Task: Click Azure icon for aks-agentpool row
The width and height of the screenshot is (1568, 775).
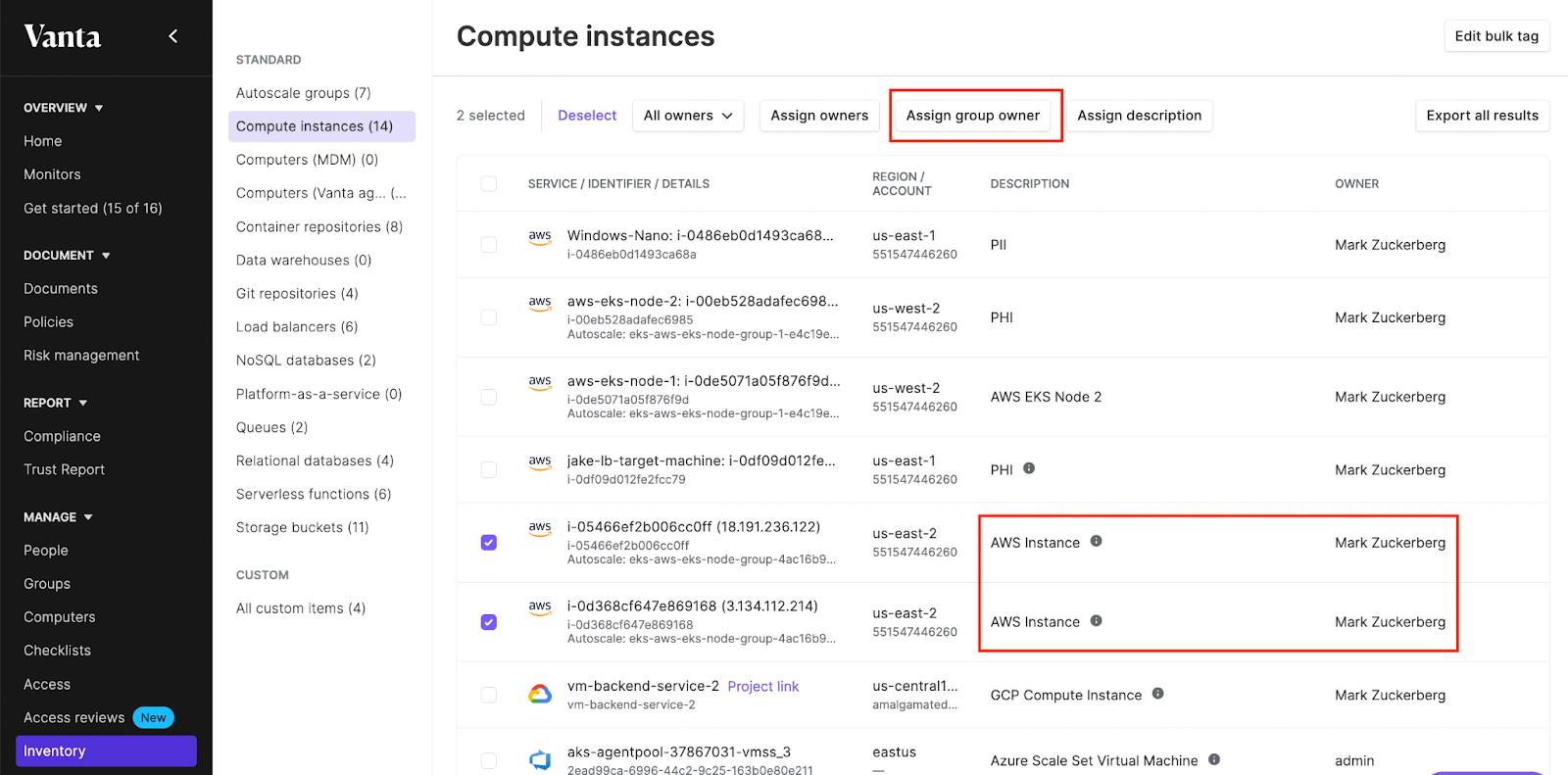Action: (x=540, y=760)
